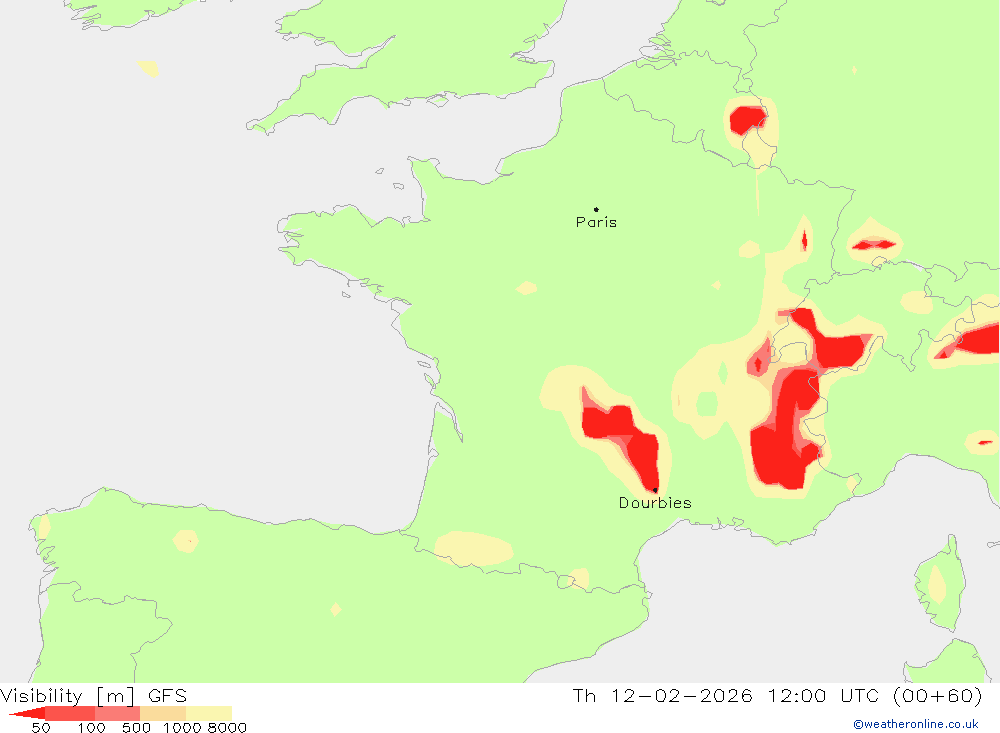Click the forecast date Th 12-02-2026 text
Image resolution: width=1000 pixels, height=733 pixels.
[662, 696]
